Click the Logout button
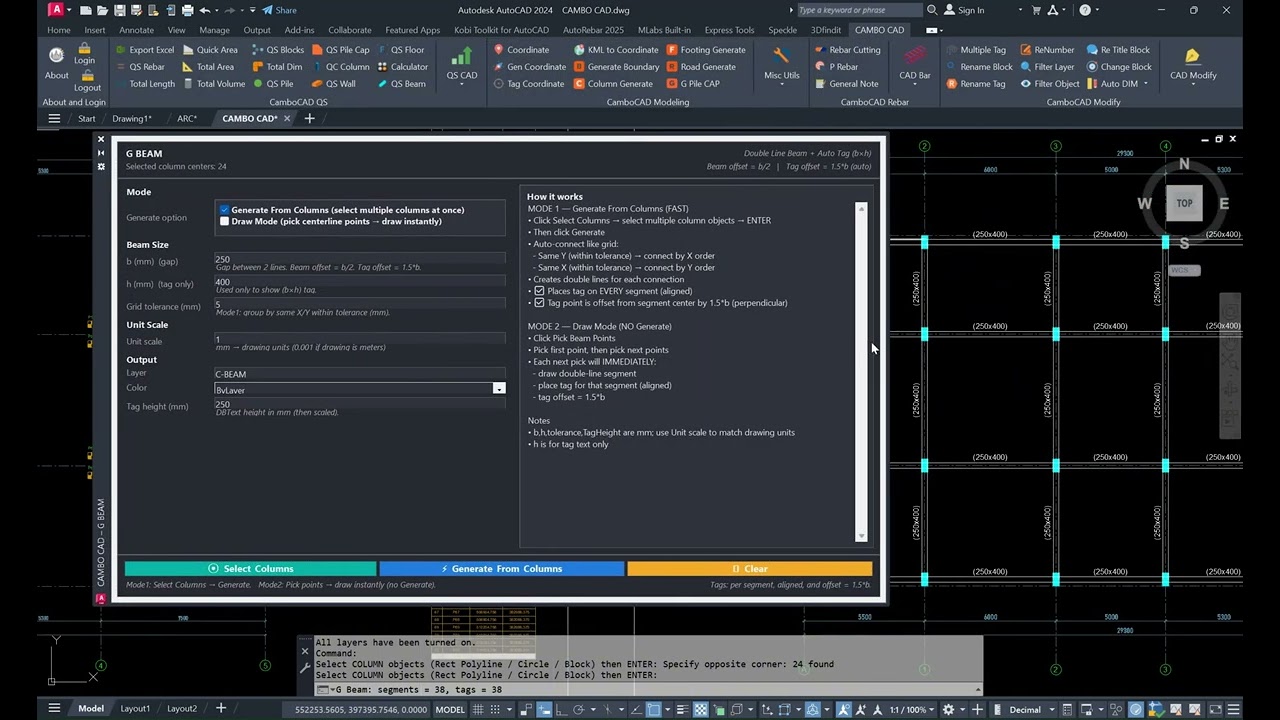Viewport: 1280px width, 720px height. 88,81
